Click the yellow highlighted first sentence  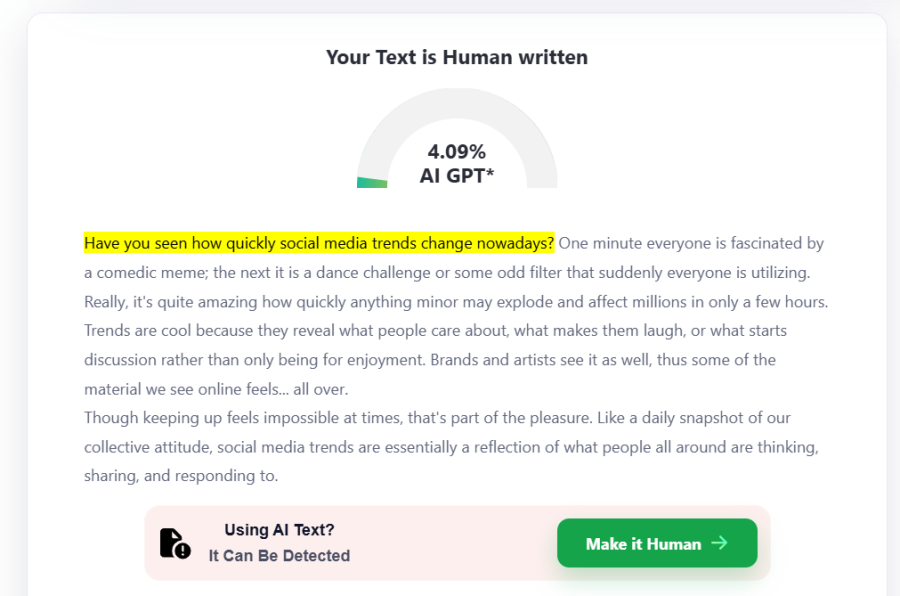318,243
